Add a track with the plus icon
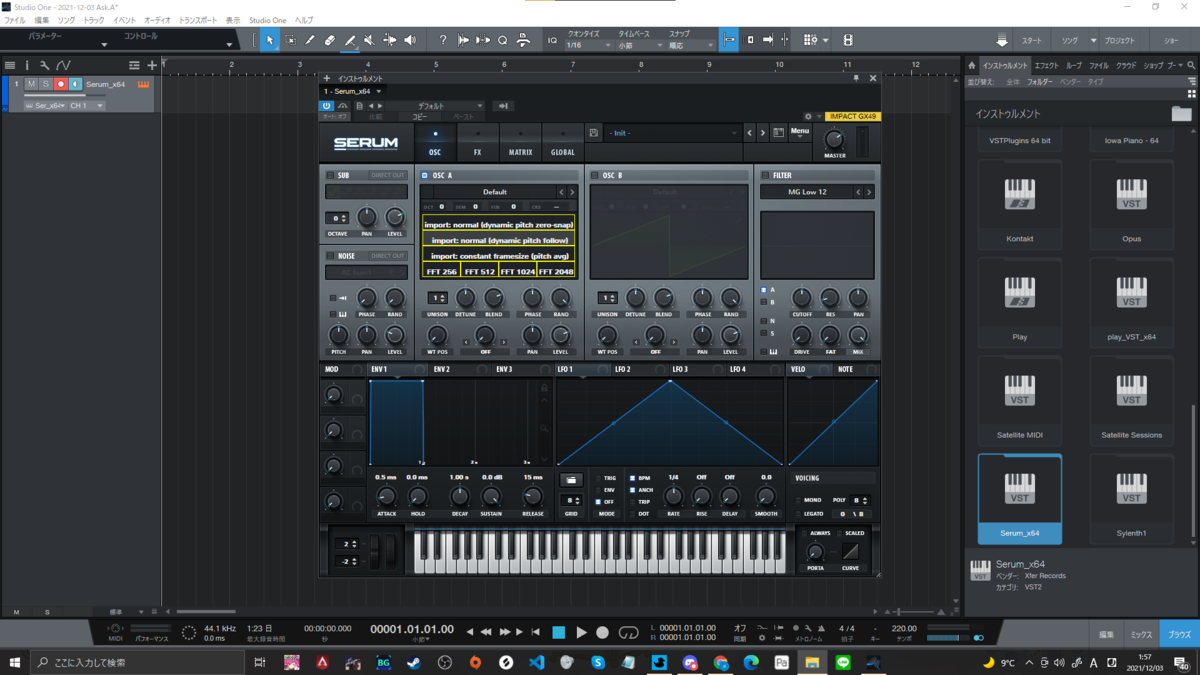Image resolution: width=1200 pixels, height=675 pixels. pos(152,65)
